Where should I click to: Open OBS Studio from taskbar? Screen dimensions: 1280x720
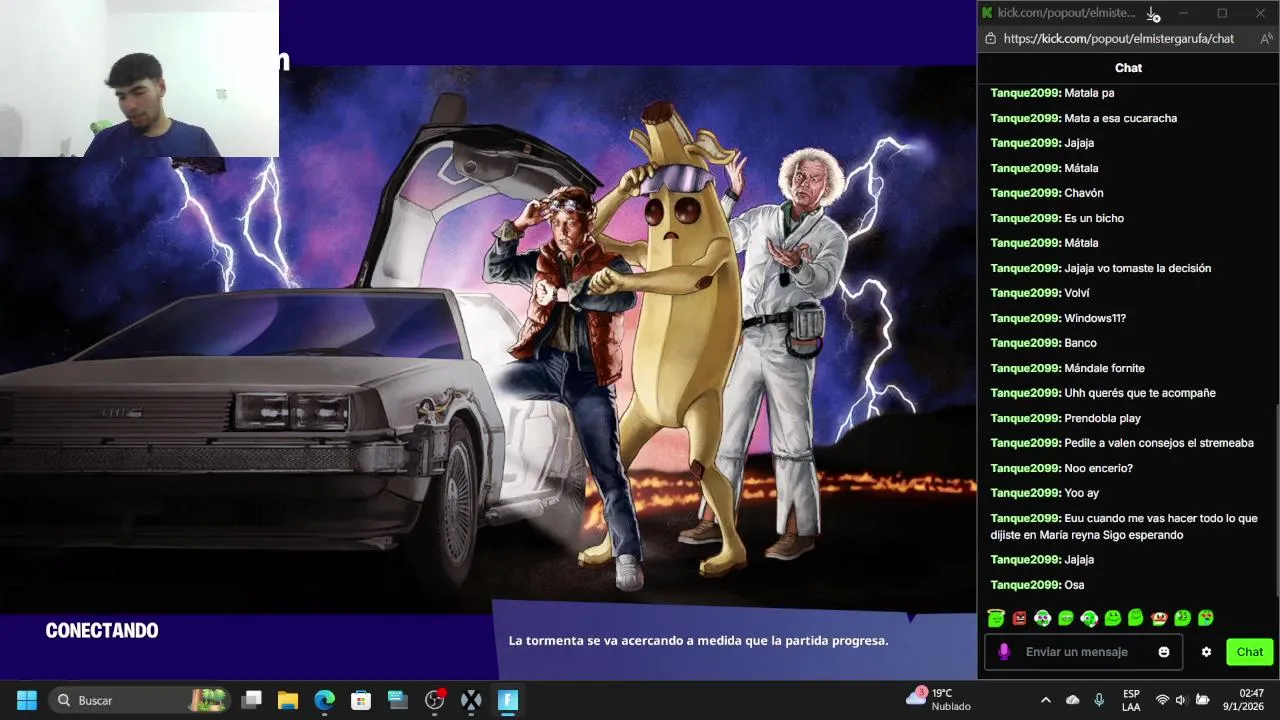tap(435, 700)
